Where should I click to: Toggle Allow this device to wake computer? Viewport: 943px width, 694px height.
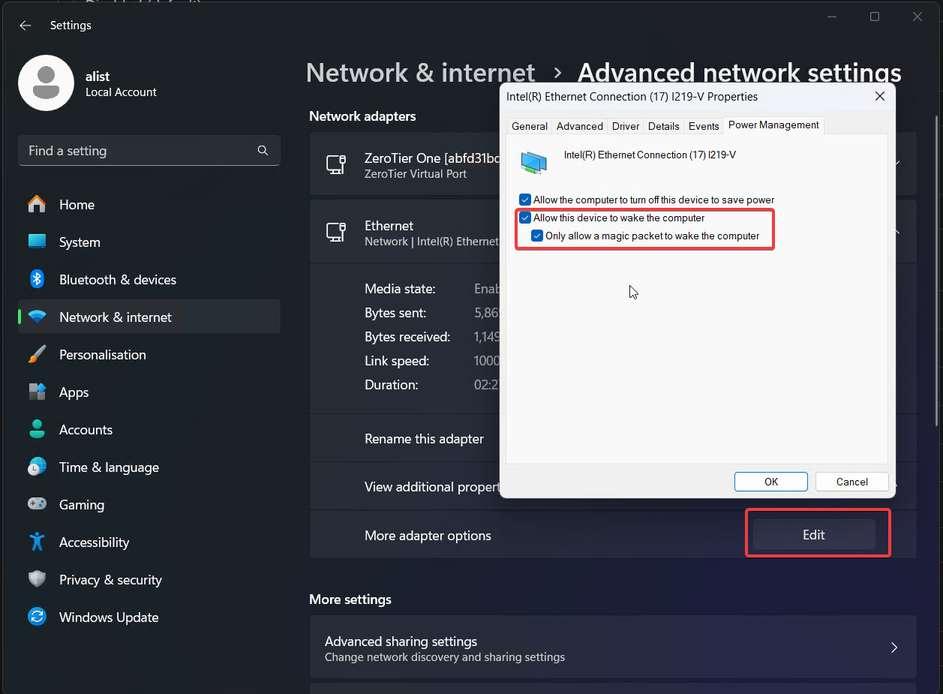[x=525, y=218]
